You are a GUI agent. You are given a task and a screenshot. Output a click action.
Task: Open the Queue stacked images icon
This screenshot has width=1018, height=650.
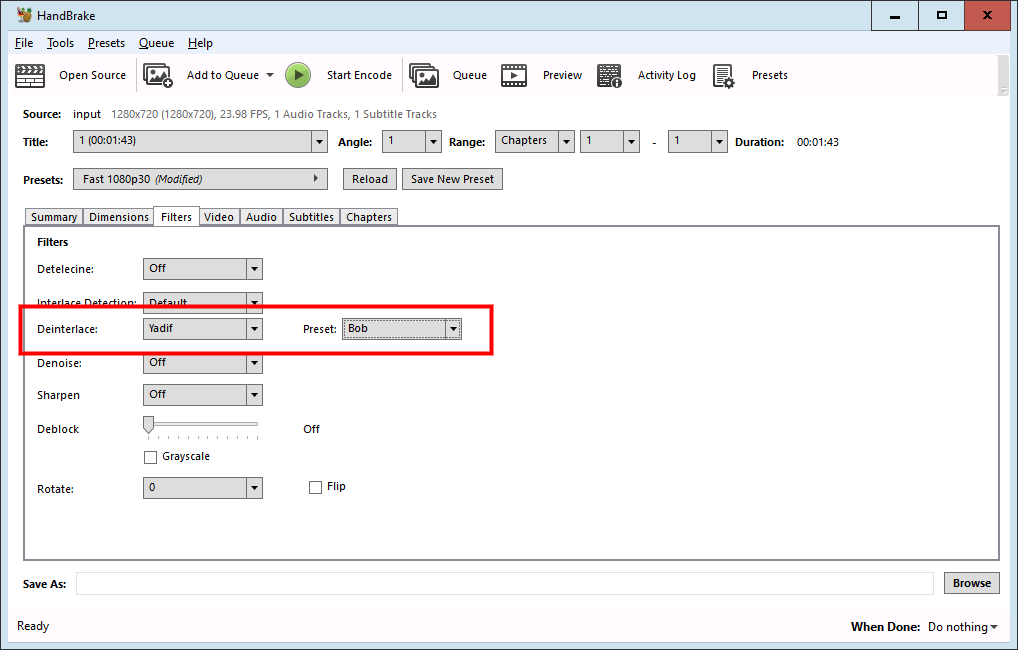[424, 75]
